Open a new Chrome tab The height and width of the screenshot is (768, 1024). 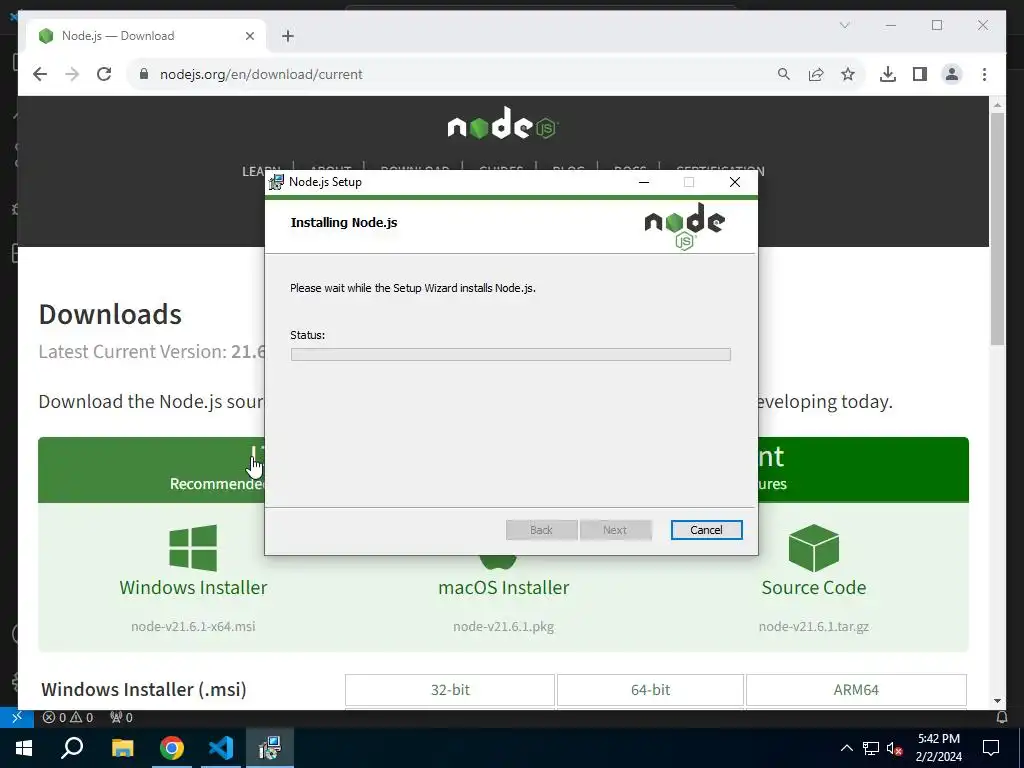(288, 36)
